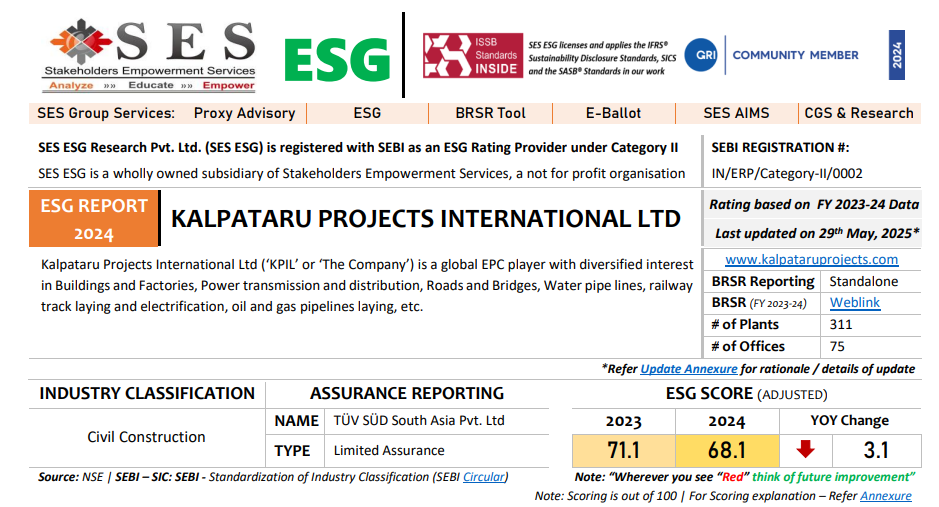This screenshot has height=507, width=939.
Task: Click the COMMUNITY MEMBER text
Action: click(795, 55)
